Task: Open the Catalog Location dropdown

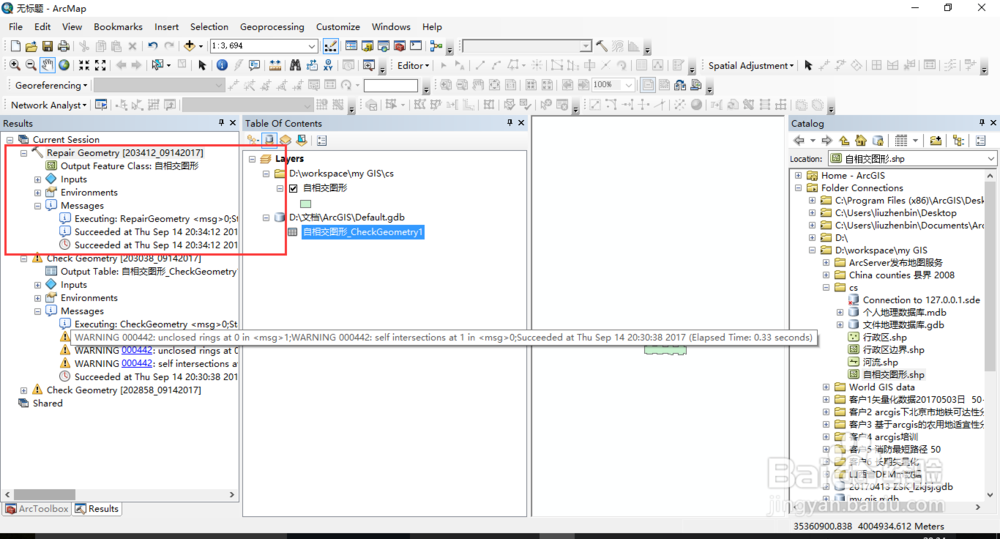Action: [990, 158]
